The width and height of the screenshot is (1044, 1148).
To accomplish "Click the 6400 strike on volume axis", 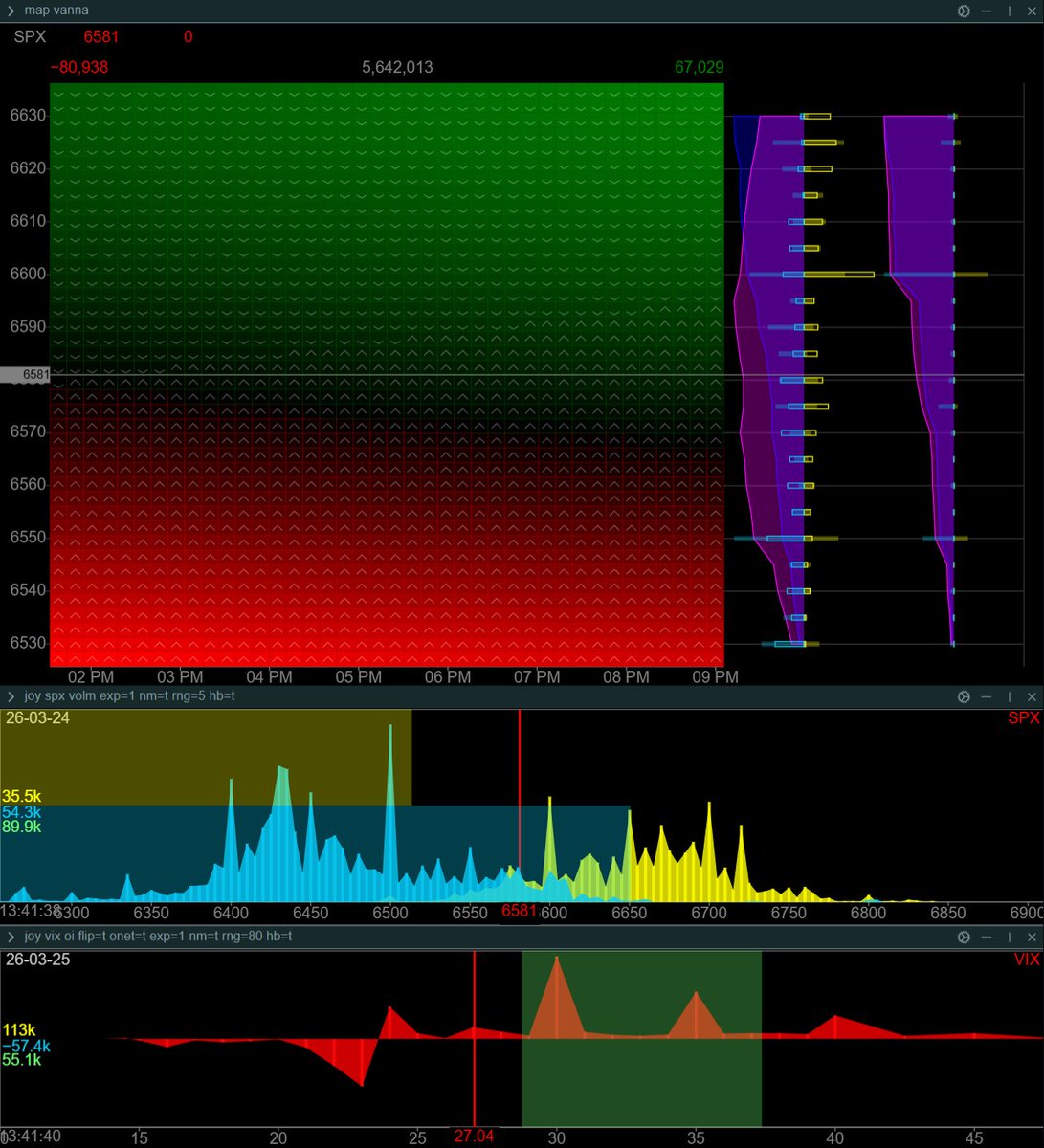I will click(231, 914).
